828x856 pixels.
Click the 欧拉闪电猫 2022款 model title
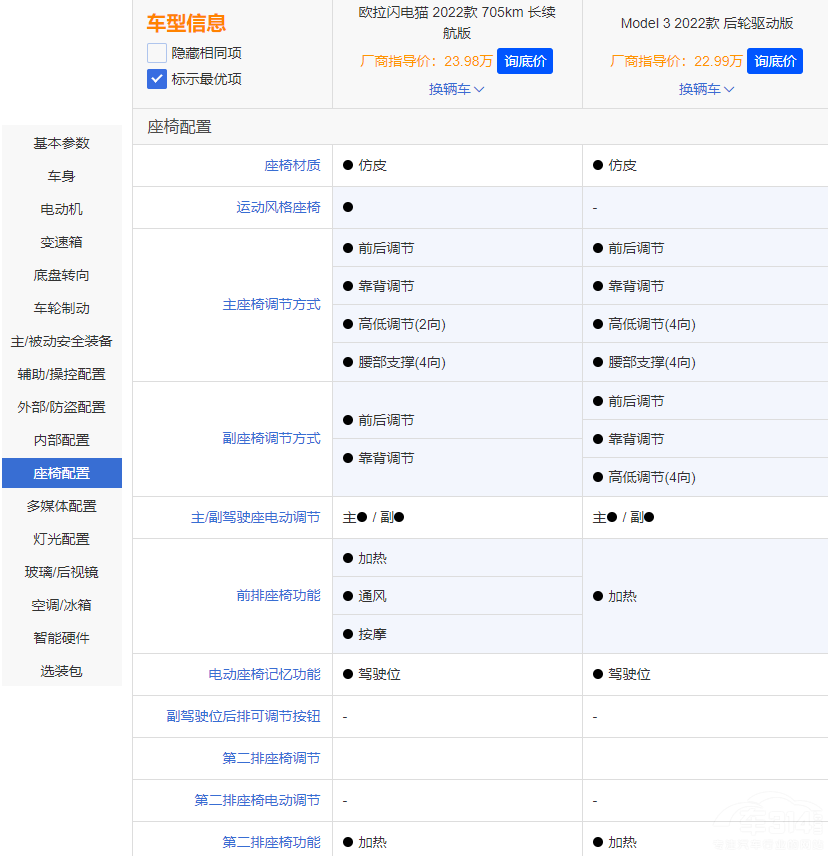tap(457, 22)
